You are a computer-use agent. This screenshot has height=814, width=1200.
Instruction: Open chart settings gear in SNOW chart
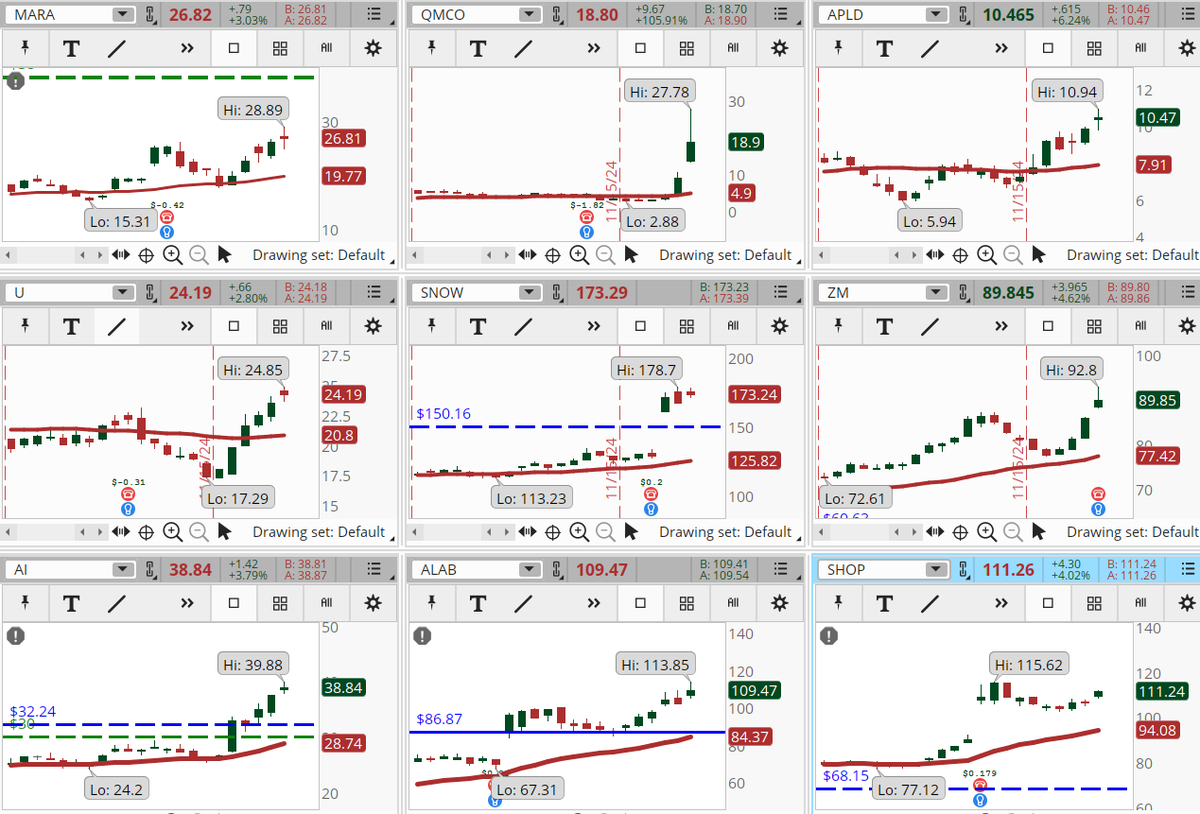[x=779, y=326]
